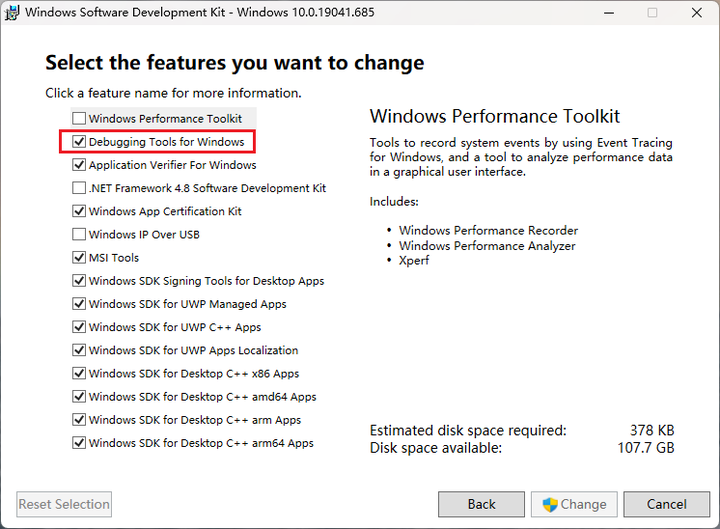The width and height of the screenshot is (720, 529).
Task: Toggle Windows SDK for Desktop C++ arm Apps
Action: 79,420
